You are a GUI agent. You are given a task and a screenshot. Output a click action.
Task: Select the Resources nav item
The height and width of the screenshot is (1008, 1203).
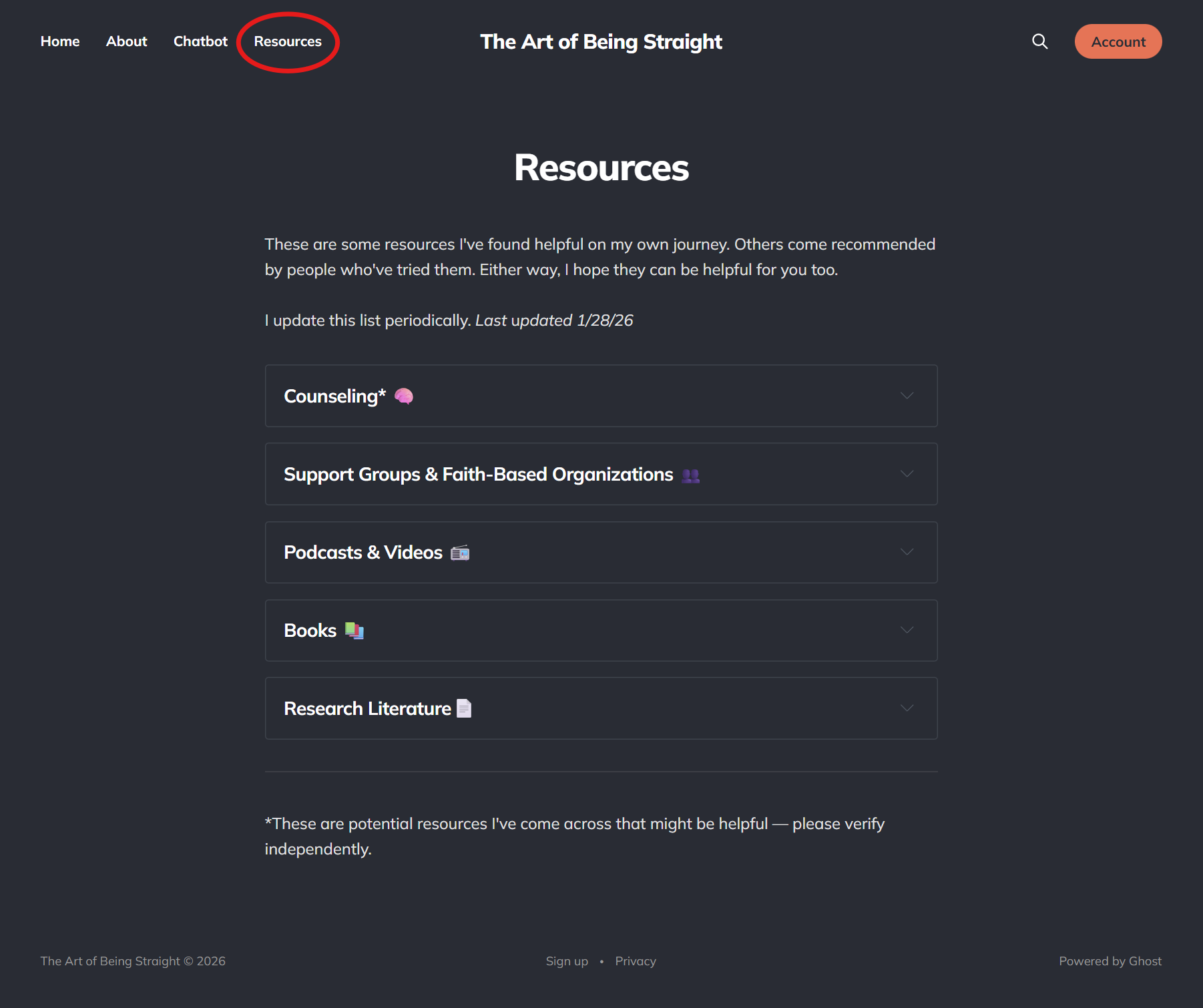pyautogui.click(x=288, y=41)
